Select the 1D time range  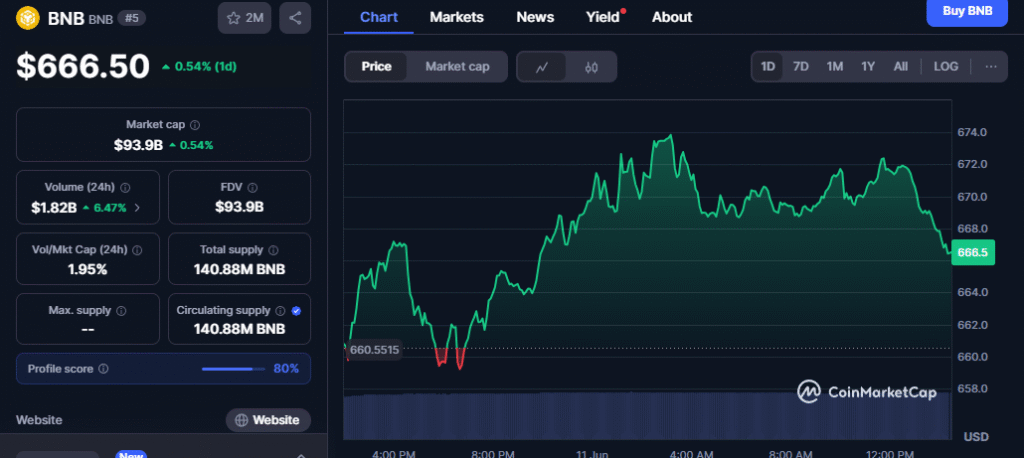767,67
